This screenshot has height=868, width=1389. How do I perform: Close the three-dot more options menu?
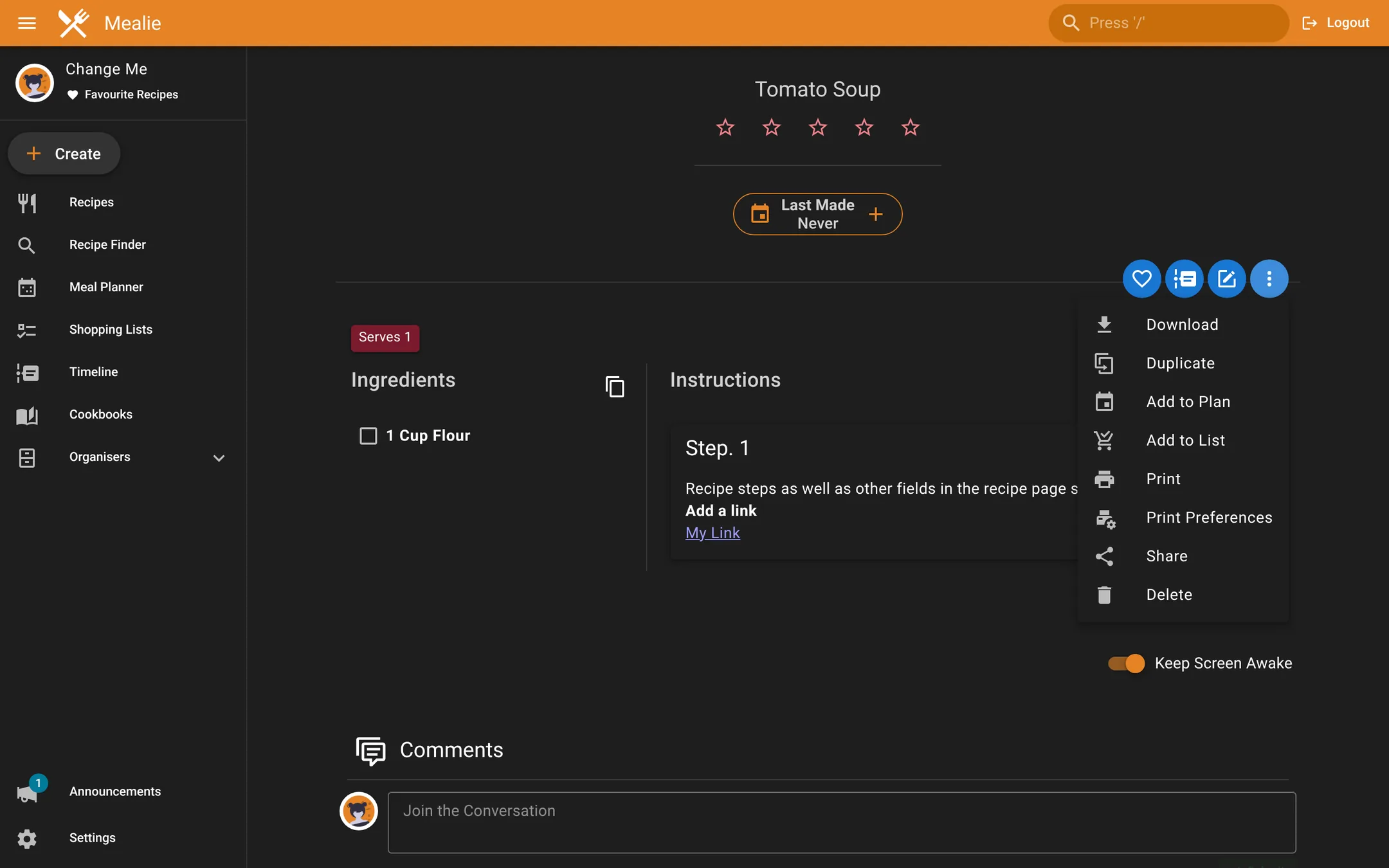(x=1269, y=278)
